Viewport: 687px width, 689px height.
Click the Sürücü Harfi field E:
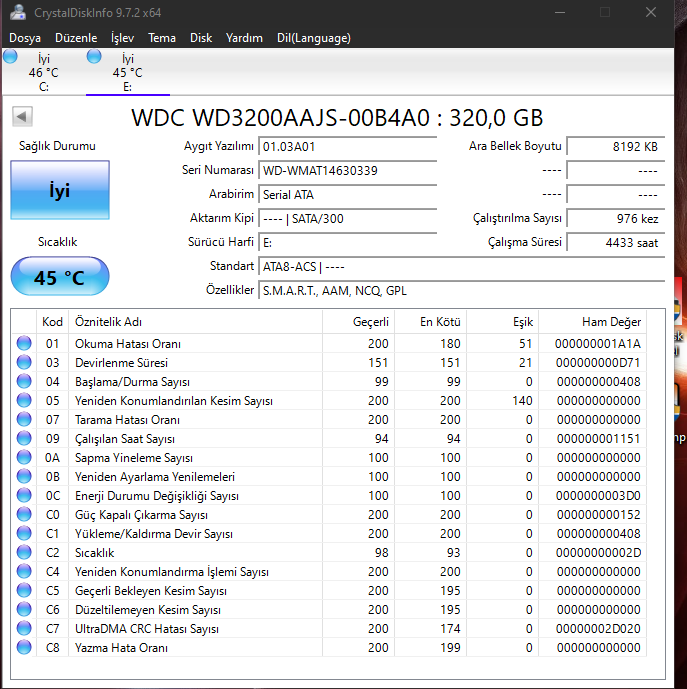point(348,243)
